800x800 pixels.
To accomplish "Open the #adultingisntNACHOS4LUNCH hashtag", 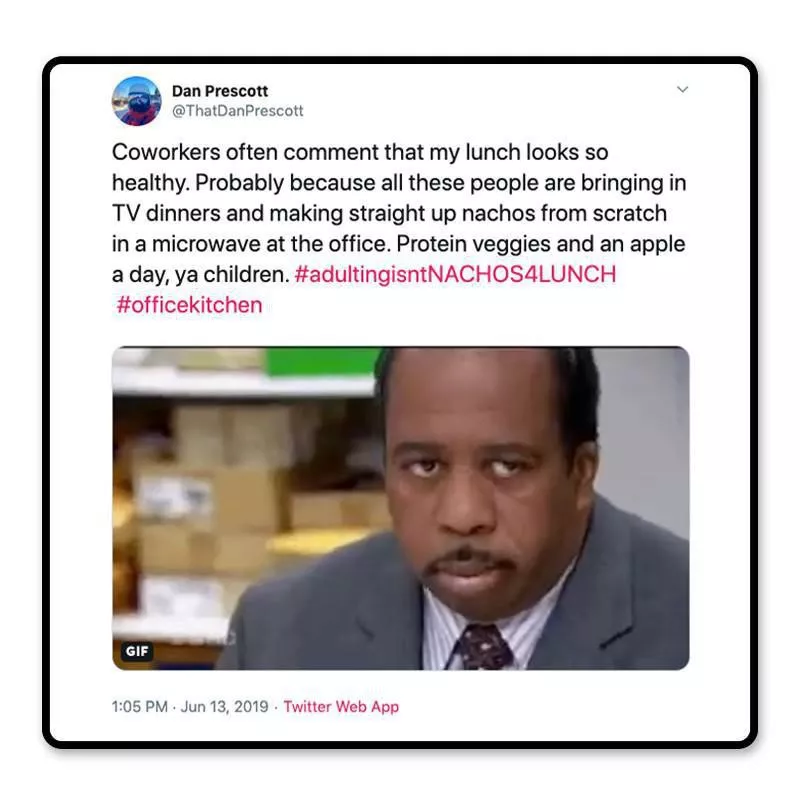I will pyautogui.click(x=455, y=274).
